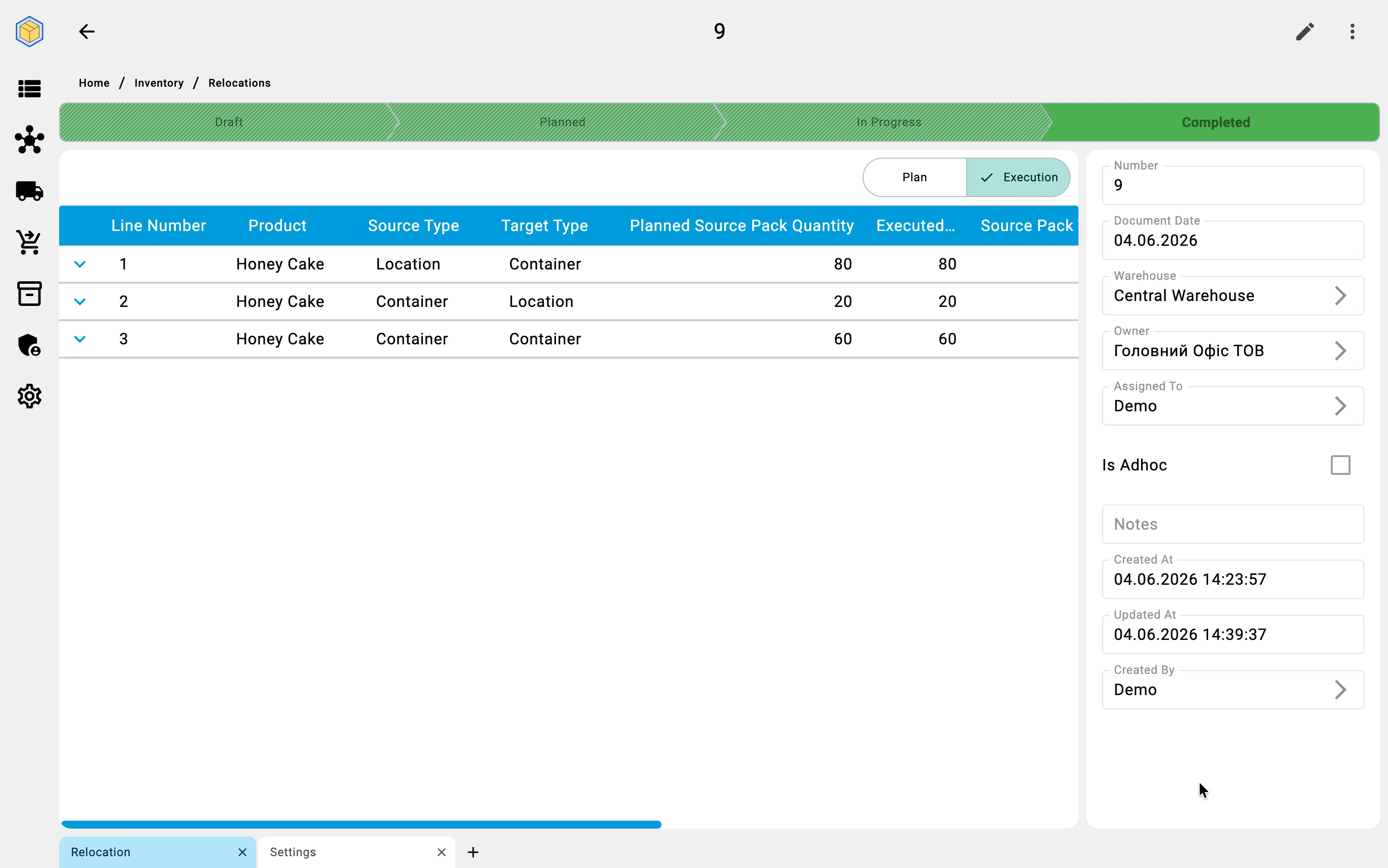
Task: Expand line 2 row details
Action: coord(80,301)
